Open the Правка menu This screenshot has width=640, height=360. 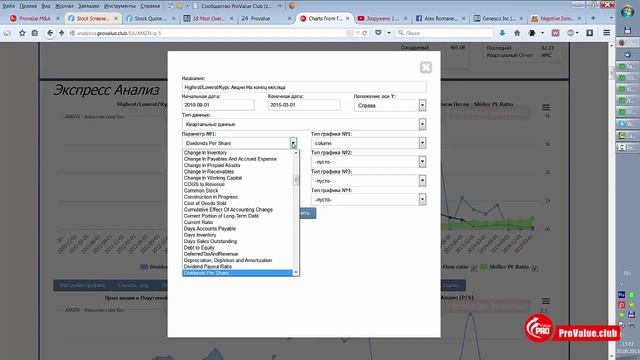pos(28,6)
